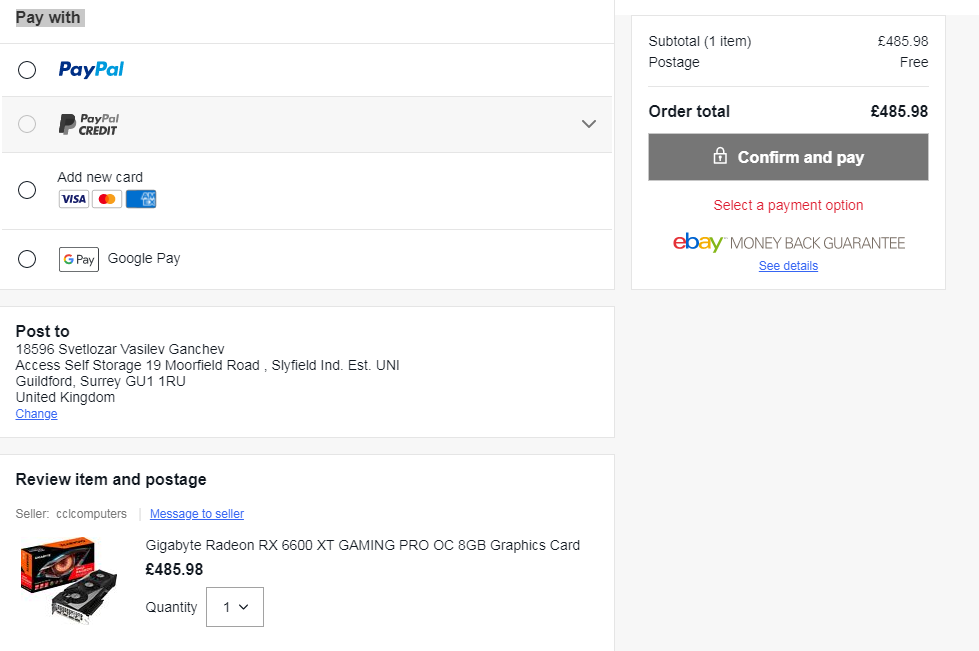The height and width of the screenshot is (651, 979).
Task: Open See details for money back guarantee
Action: (788, 266)
